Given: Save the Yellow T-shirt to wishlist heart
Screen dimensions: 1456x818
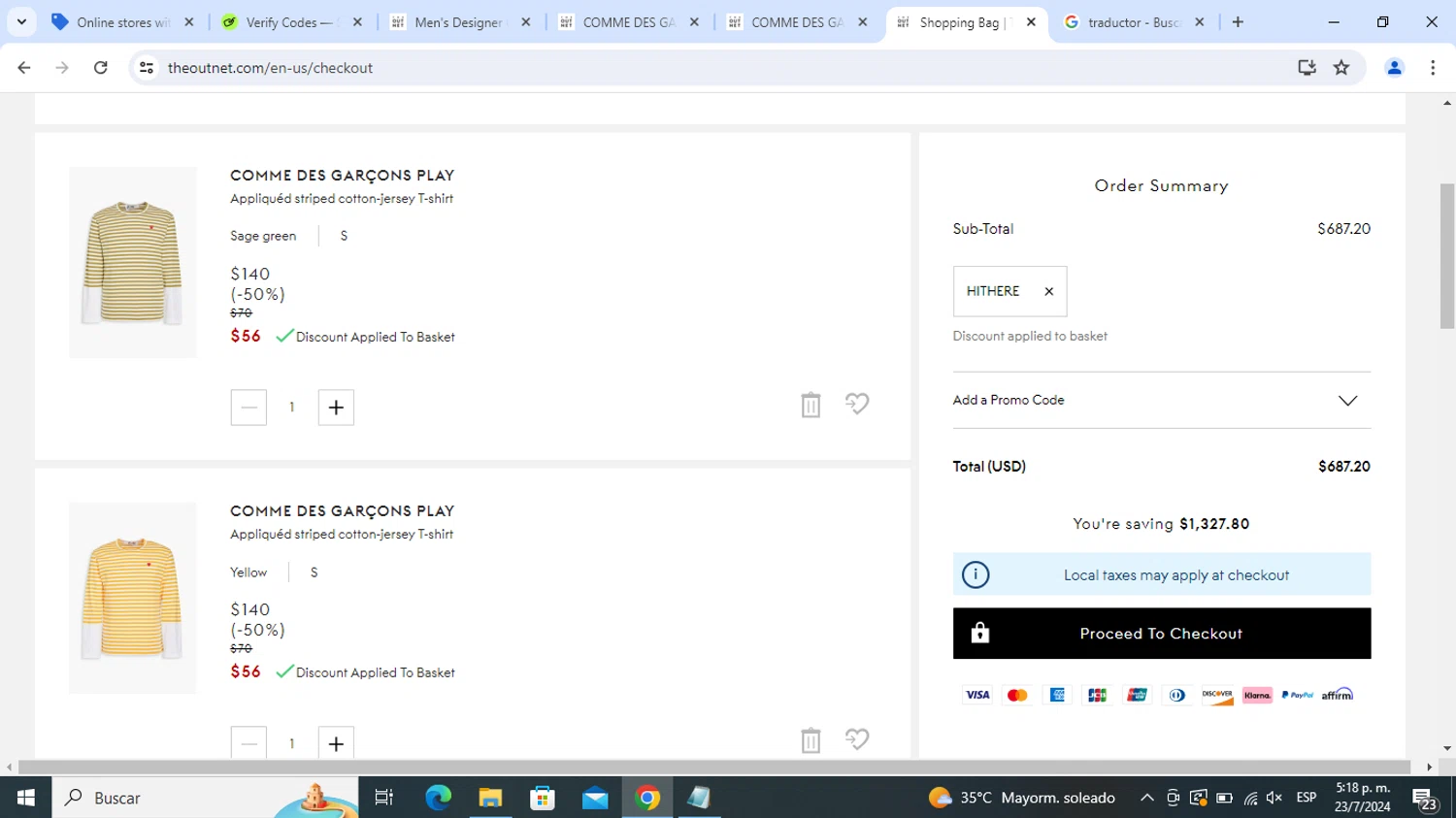Looking at the screenshot, I should coord(857,739).
